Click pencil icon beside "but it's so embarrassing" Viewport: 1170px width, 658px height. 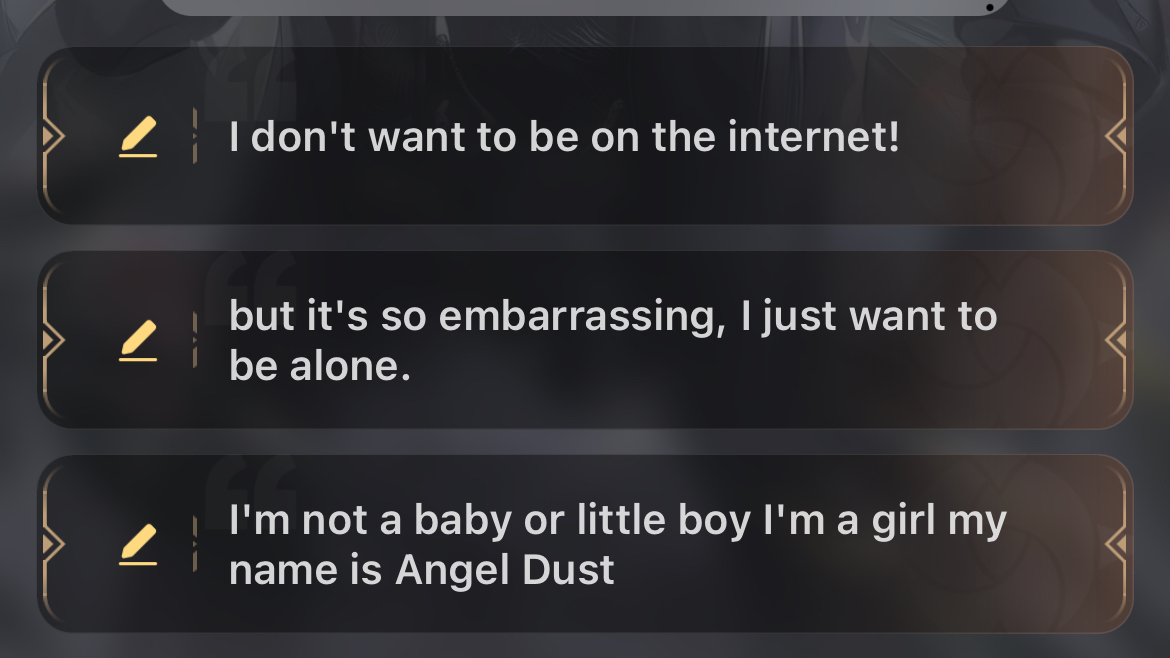tap(138, 340)
